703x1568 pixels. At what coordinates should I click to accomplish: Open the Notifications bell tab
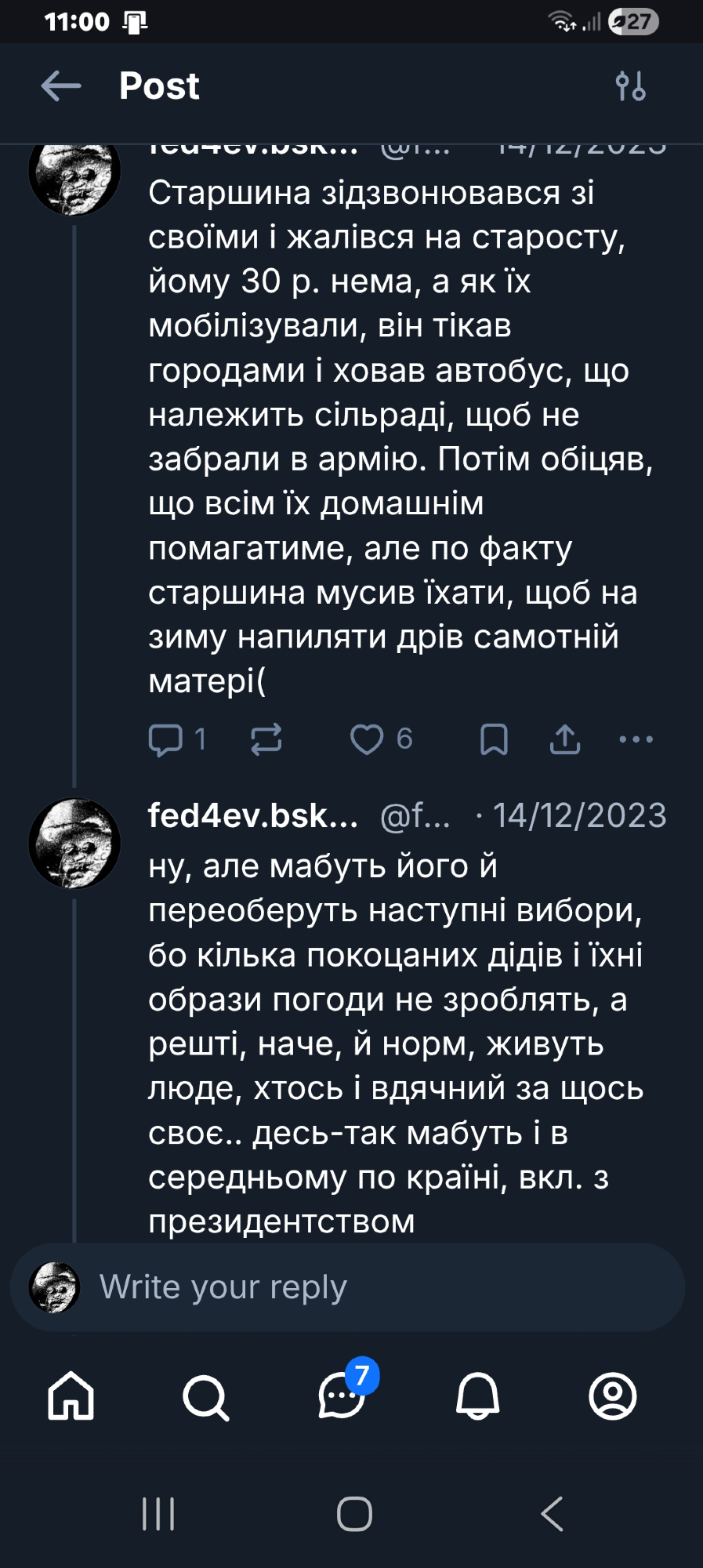tap(477, 1396)
